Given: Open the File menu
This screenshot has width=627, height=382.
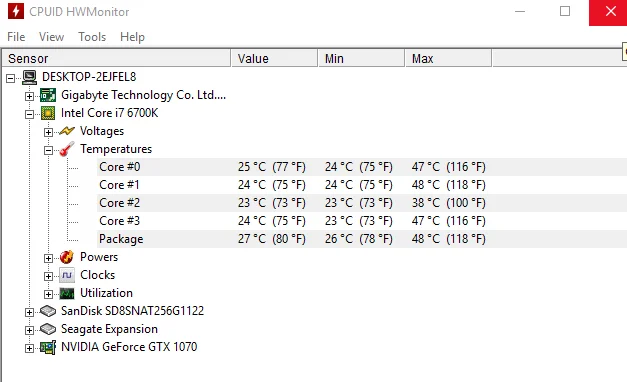Looking at the screenshot, I should [16, 37].
